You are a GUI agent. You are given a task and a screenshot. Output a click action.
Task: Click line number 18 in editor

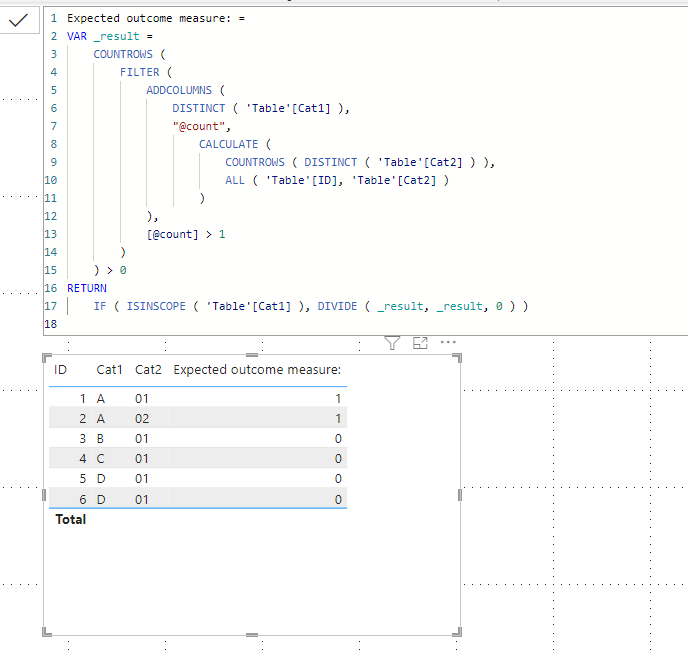point(51,324)
